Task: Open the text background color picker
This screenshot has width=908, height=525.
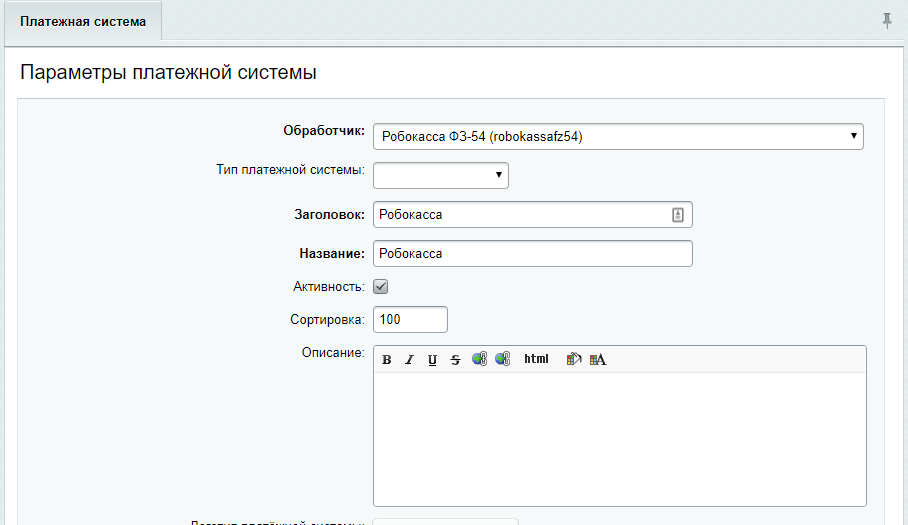Action: pos(574,360)
